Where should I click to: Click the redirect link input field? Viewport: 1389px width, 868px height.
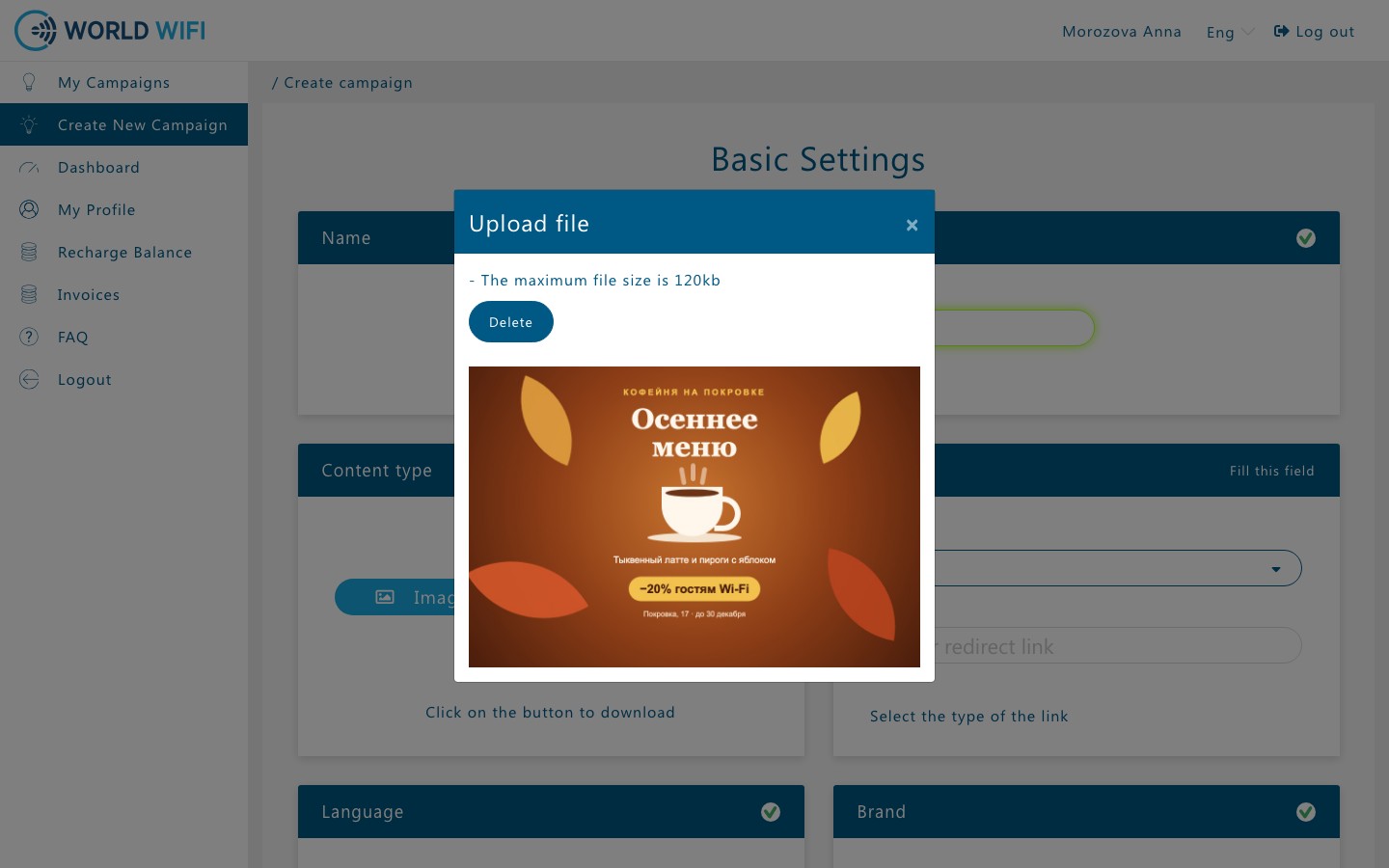(1118, 645)
